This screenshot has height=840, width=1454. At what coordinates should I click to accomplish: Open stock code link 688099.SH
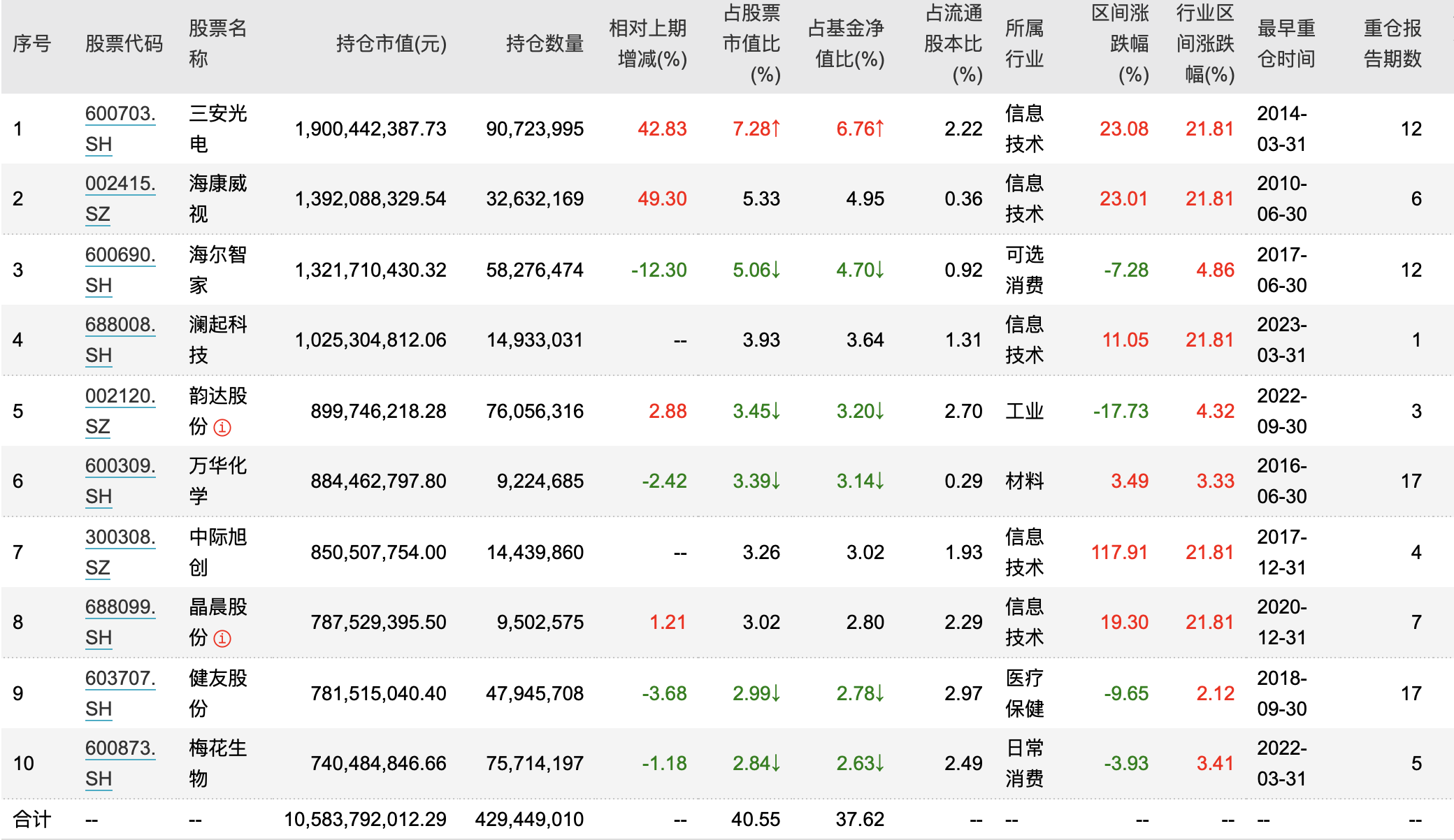[120, 622]
